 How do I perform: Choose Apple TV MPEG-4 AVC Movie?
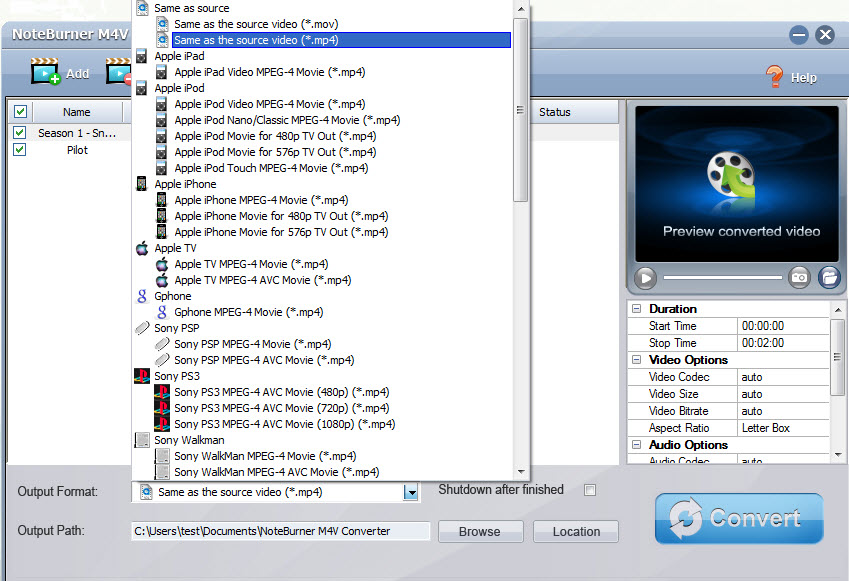263,280
